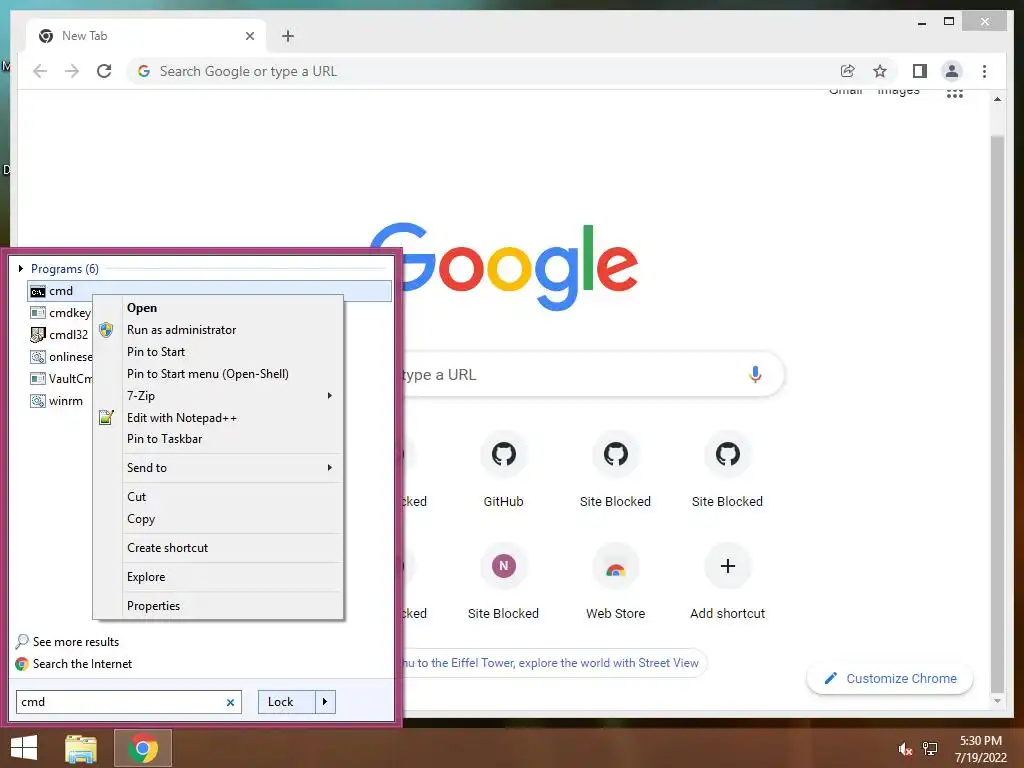Open the Chrome profile avatar
This screenshot has width=1024, height=768.
point(952,71)
